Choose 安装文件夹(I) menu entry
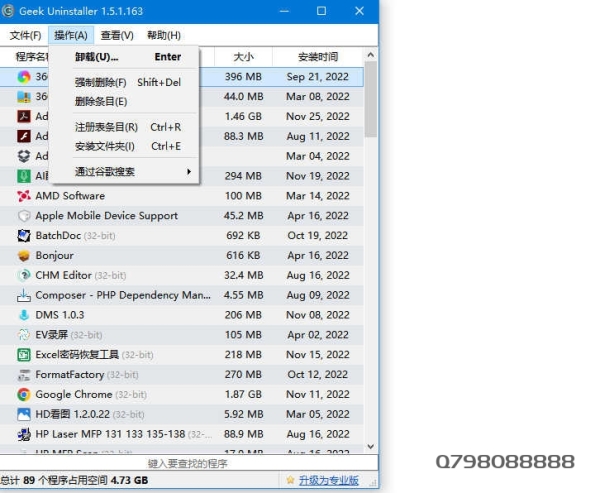 coord(125,146)
